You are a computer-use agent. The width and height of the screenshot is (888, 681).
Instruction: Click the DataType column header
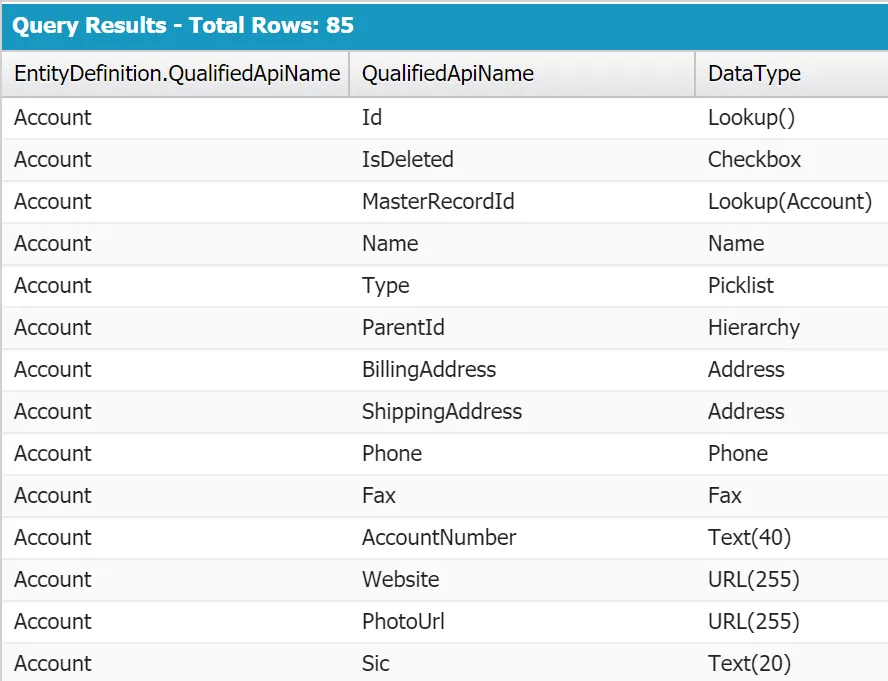pyautogui.click(x=754, y=74)
